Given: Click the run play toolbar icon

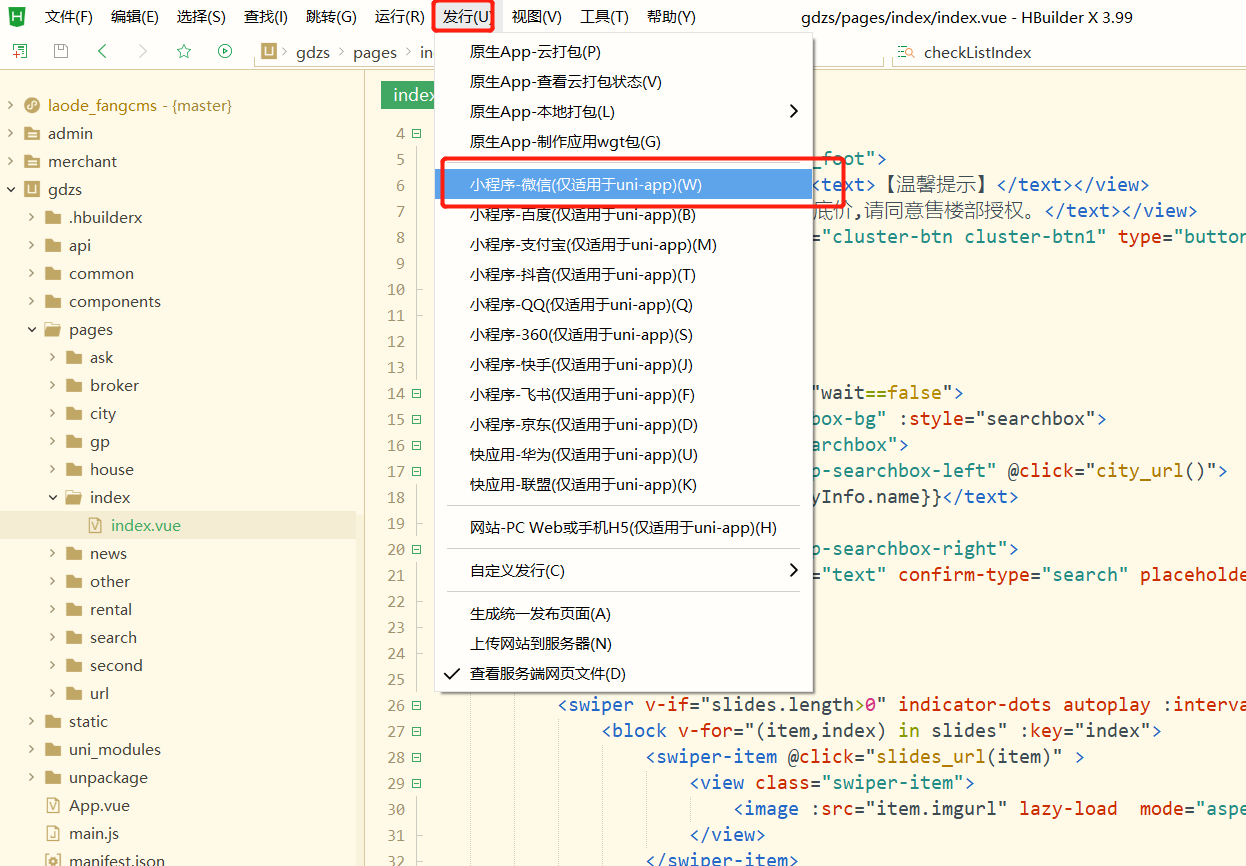Looking at the screenshot, I should click(x=225, y=51).
